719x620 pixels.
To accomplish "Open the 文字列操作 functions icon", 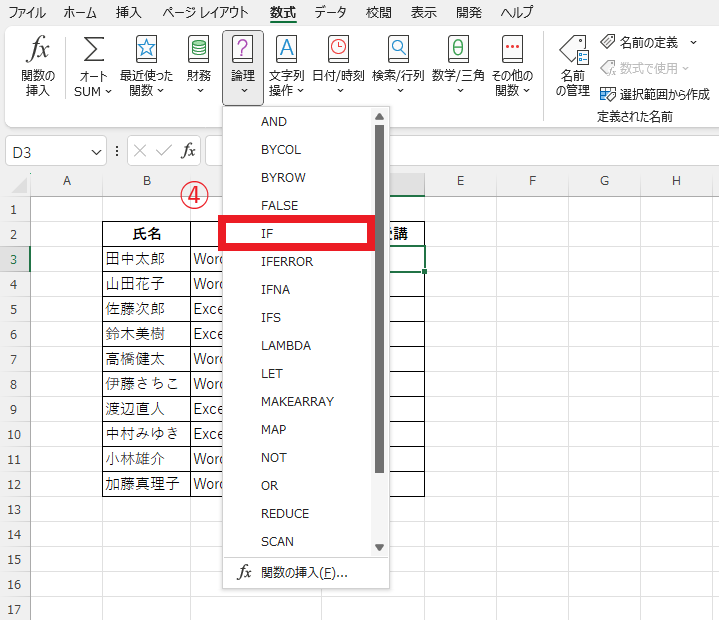I will click(x=287, y=49).
